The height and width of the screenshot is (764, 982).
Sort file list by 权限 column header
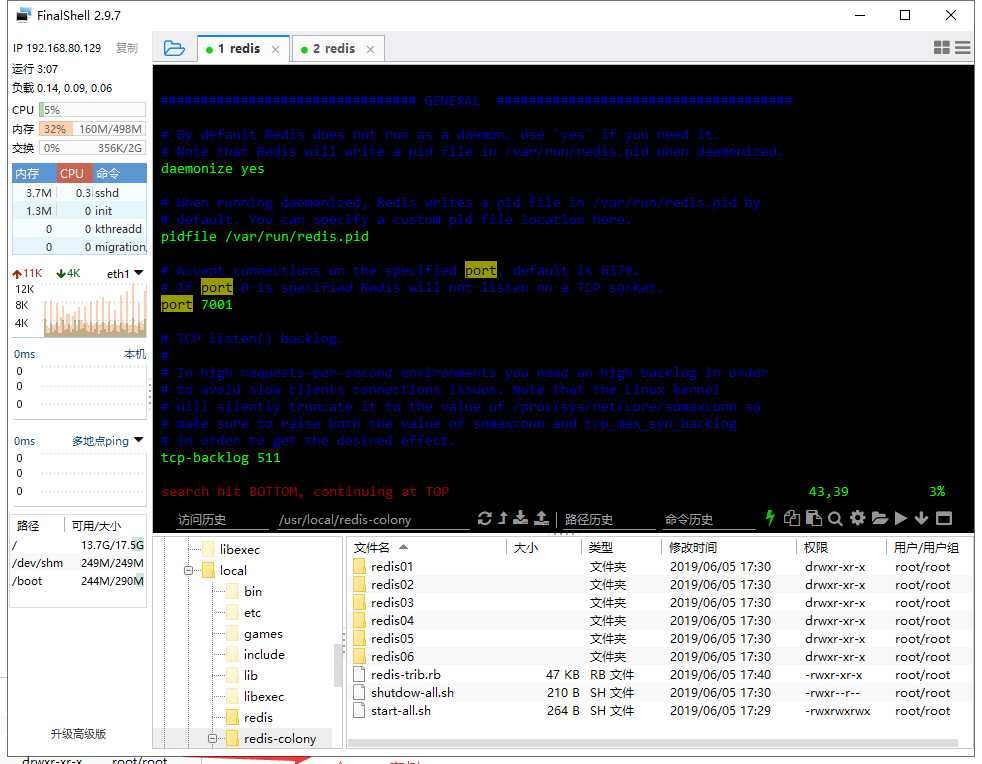pyautogui.click(x=841, y=548)
